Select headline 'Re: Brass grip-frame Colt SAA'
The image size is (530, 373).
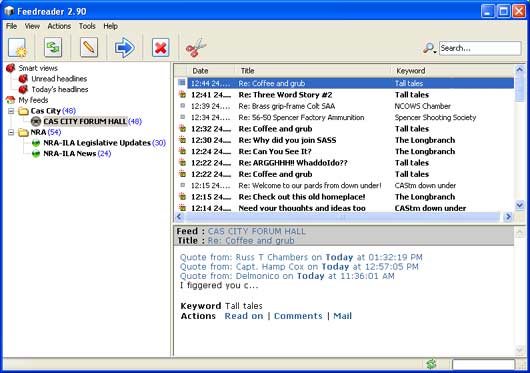(287, 106)
